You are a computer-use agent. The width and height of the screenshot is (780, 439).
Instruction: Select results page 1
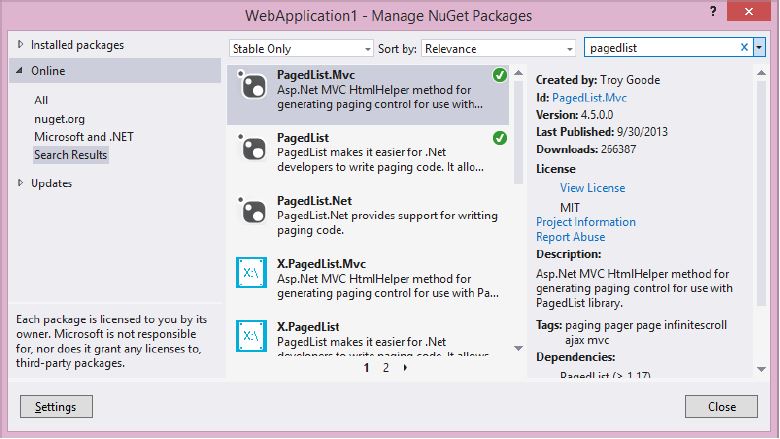(x=366, y=368)
